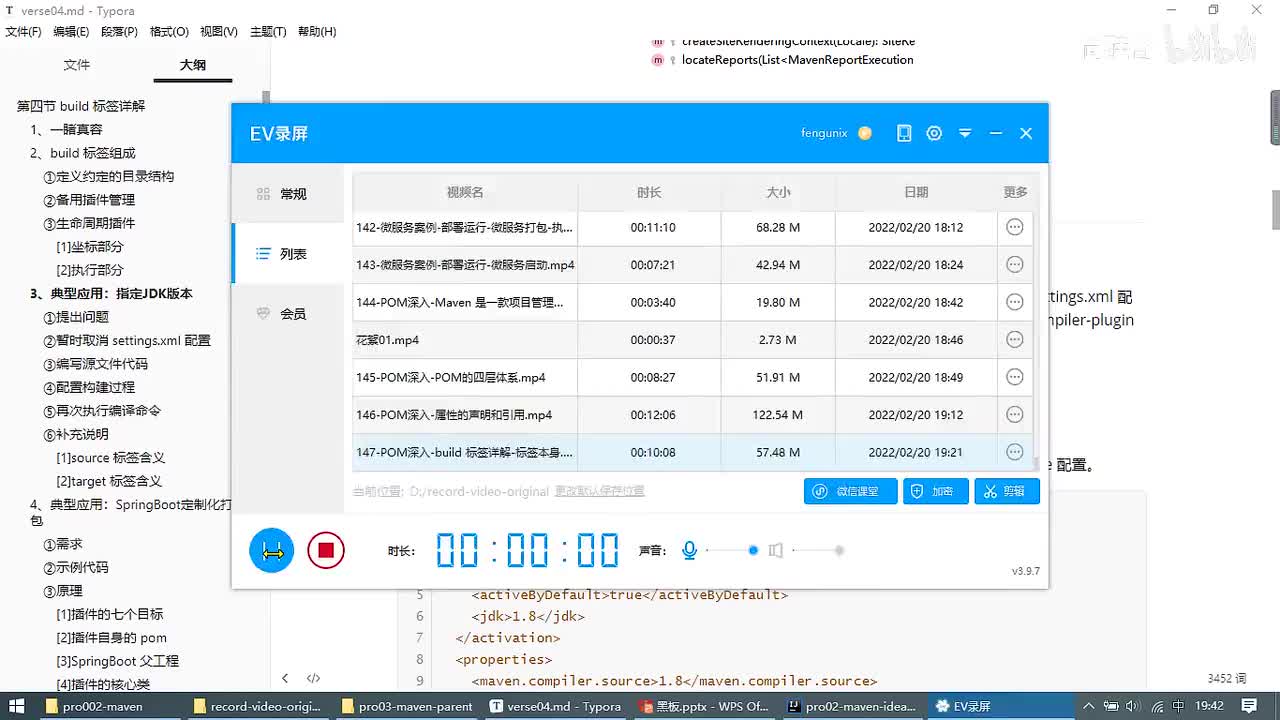The height and width of the screenshot is (720, 1280).
Task: Open Windows Start menu
Action: (x=16, y=706)
